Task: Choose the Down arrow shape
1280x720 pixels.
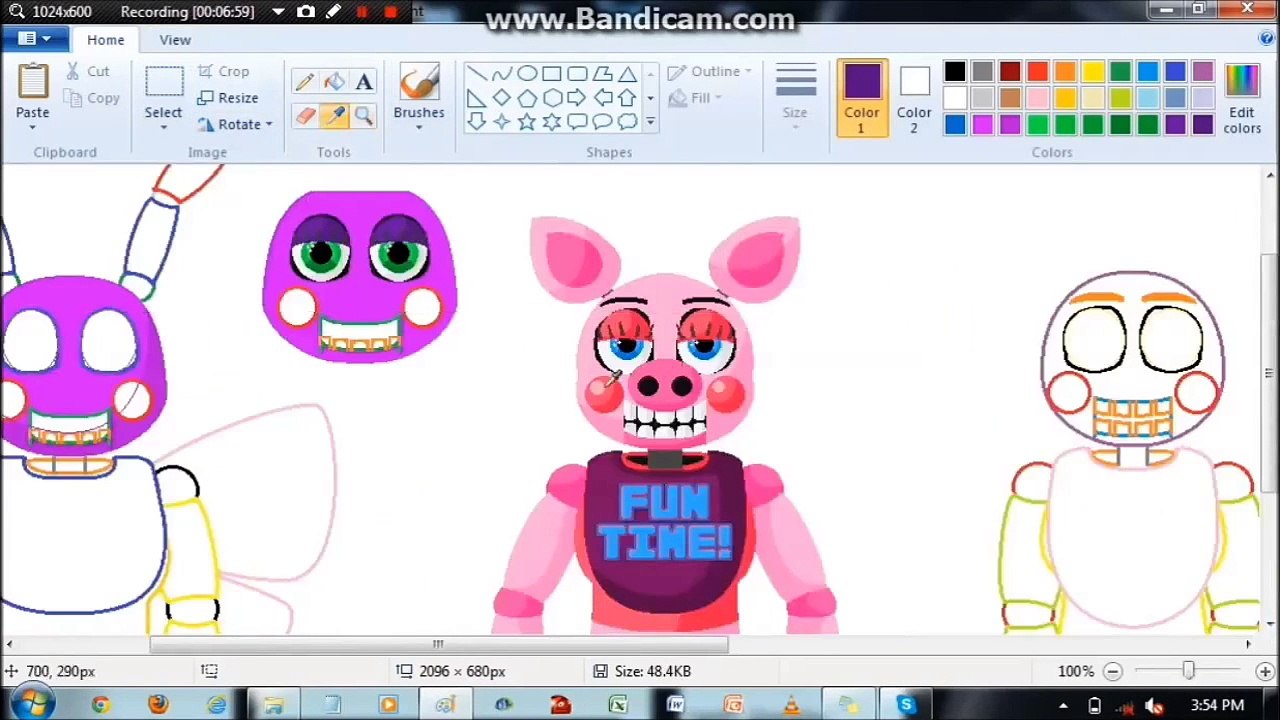Action: click(x=476, y=122)
